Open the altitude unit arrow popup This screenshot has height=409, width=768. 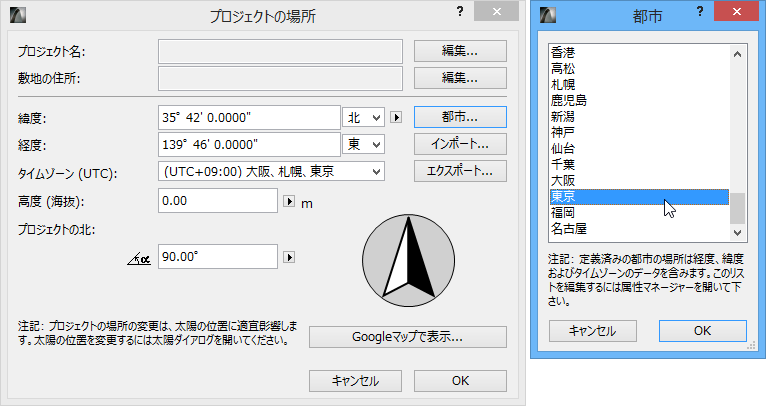289,201
